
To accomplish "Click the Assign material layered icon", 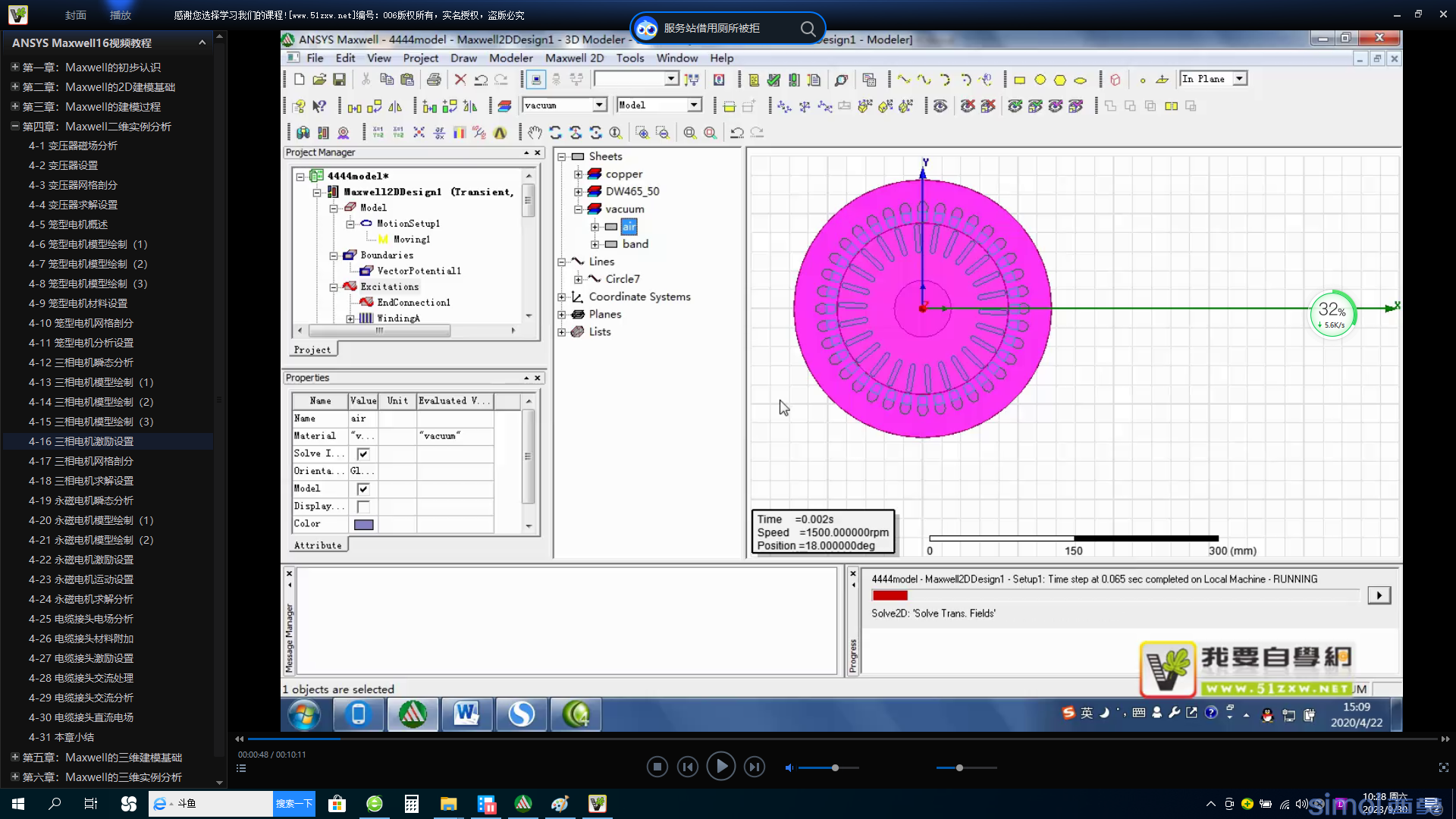I will click(504, 106).
